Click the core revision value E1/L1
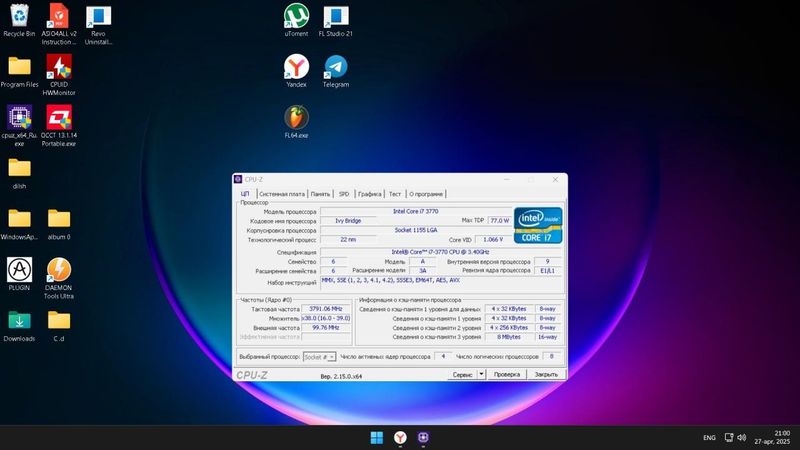This screenshot has width=800, height=450. (547, 271)
